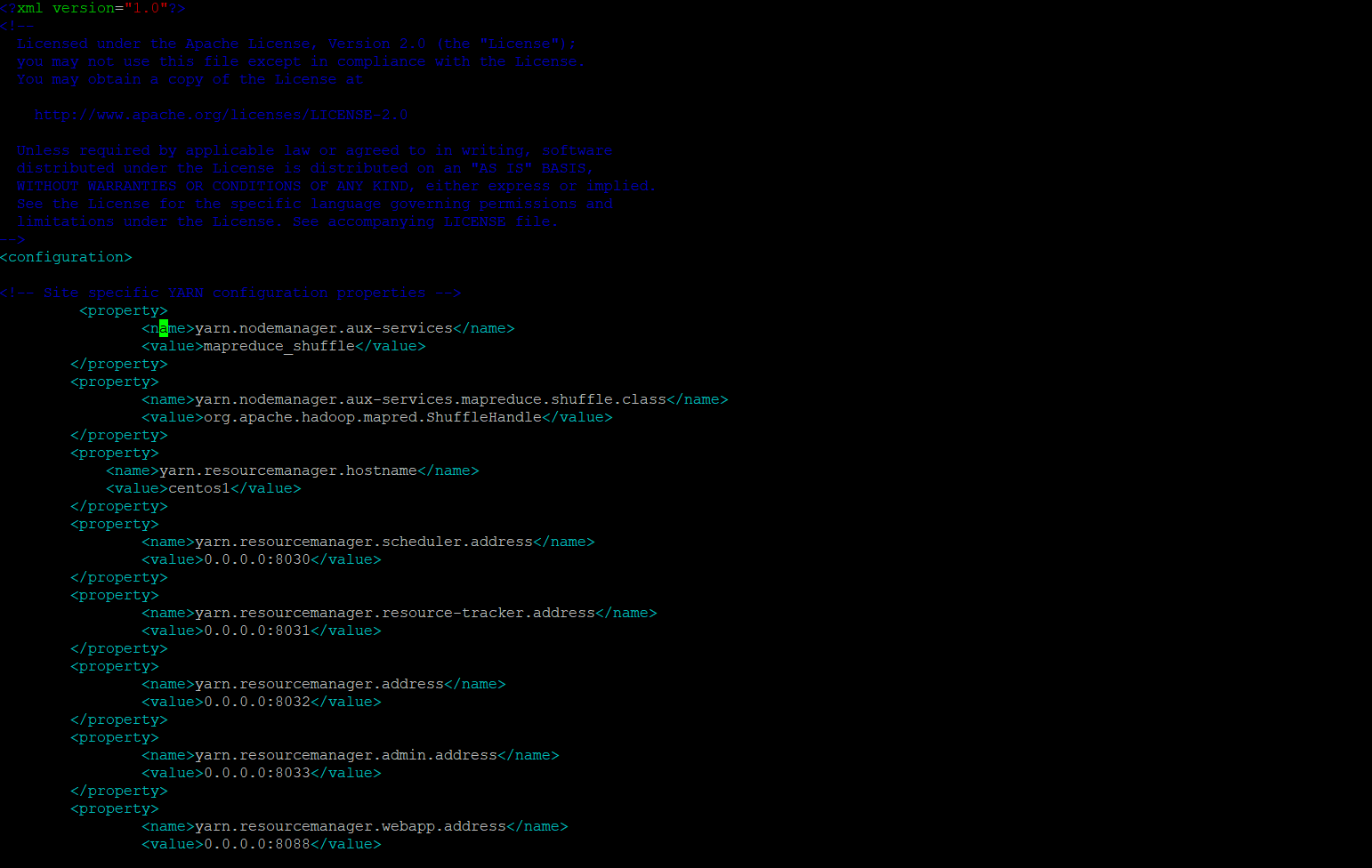The height and width of the screenshot is (868, 1372).
Task: Click the 'limitations under the License' line
Action: point(287,221)
